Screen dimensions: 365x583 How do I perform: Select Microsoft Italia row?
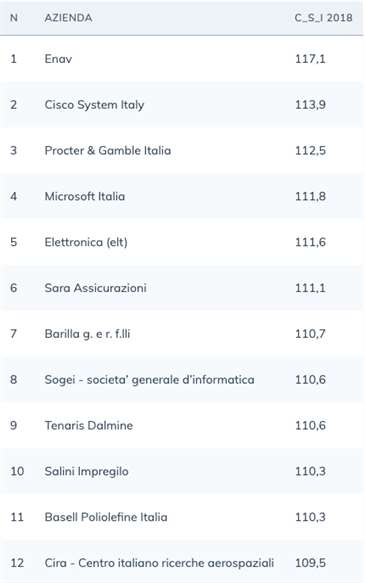tap(181, 196)
